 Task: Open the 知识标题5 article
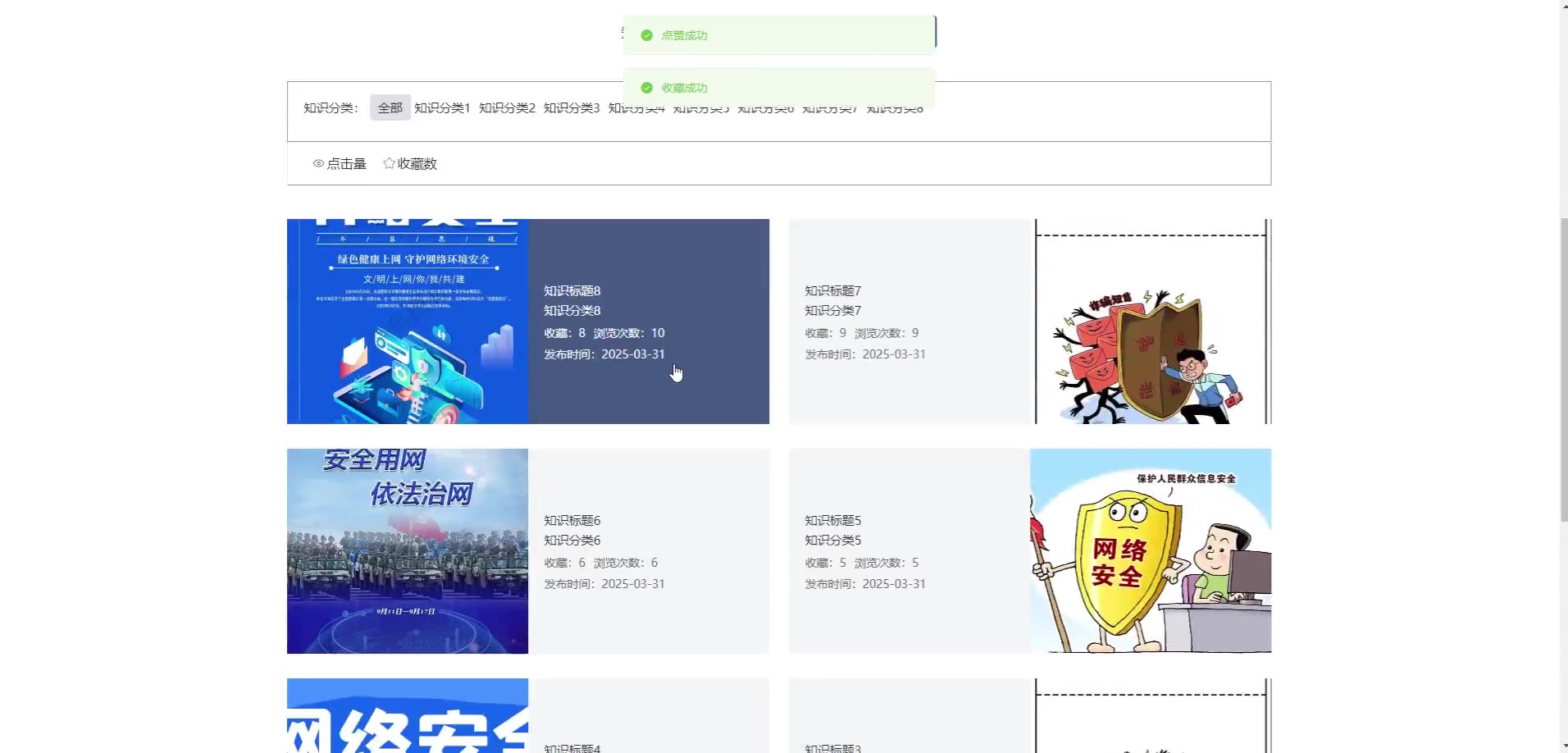(x=833, y=520)
